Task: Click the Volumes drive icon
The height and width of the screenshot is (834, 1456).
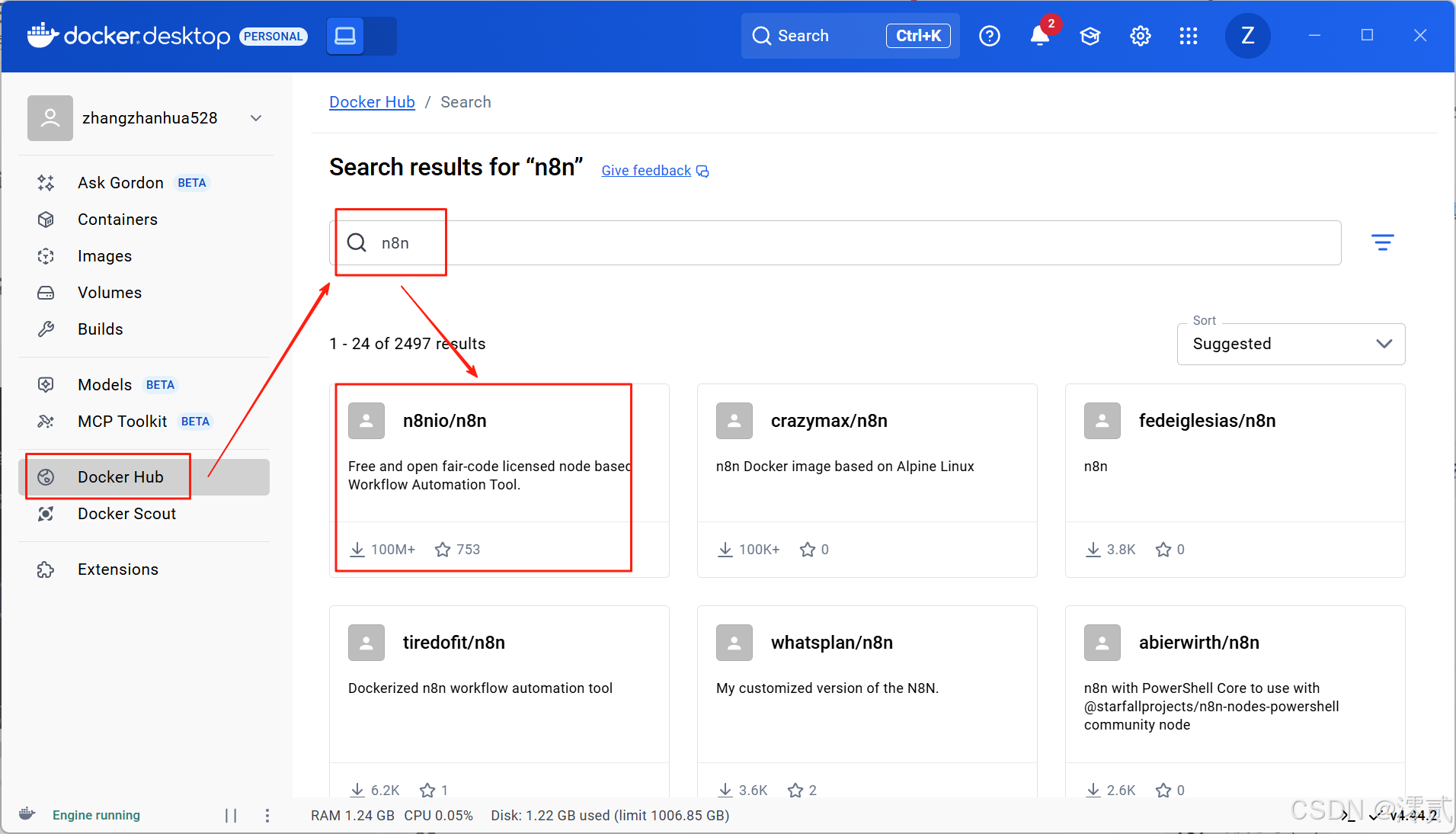Action: (x=46, y=293)
